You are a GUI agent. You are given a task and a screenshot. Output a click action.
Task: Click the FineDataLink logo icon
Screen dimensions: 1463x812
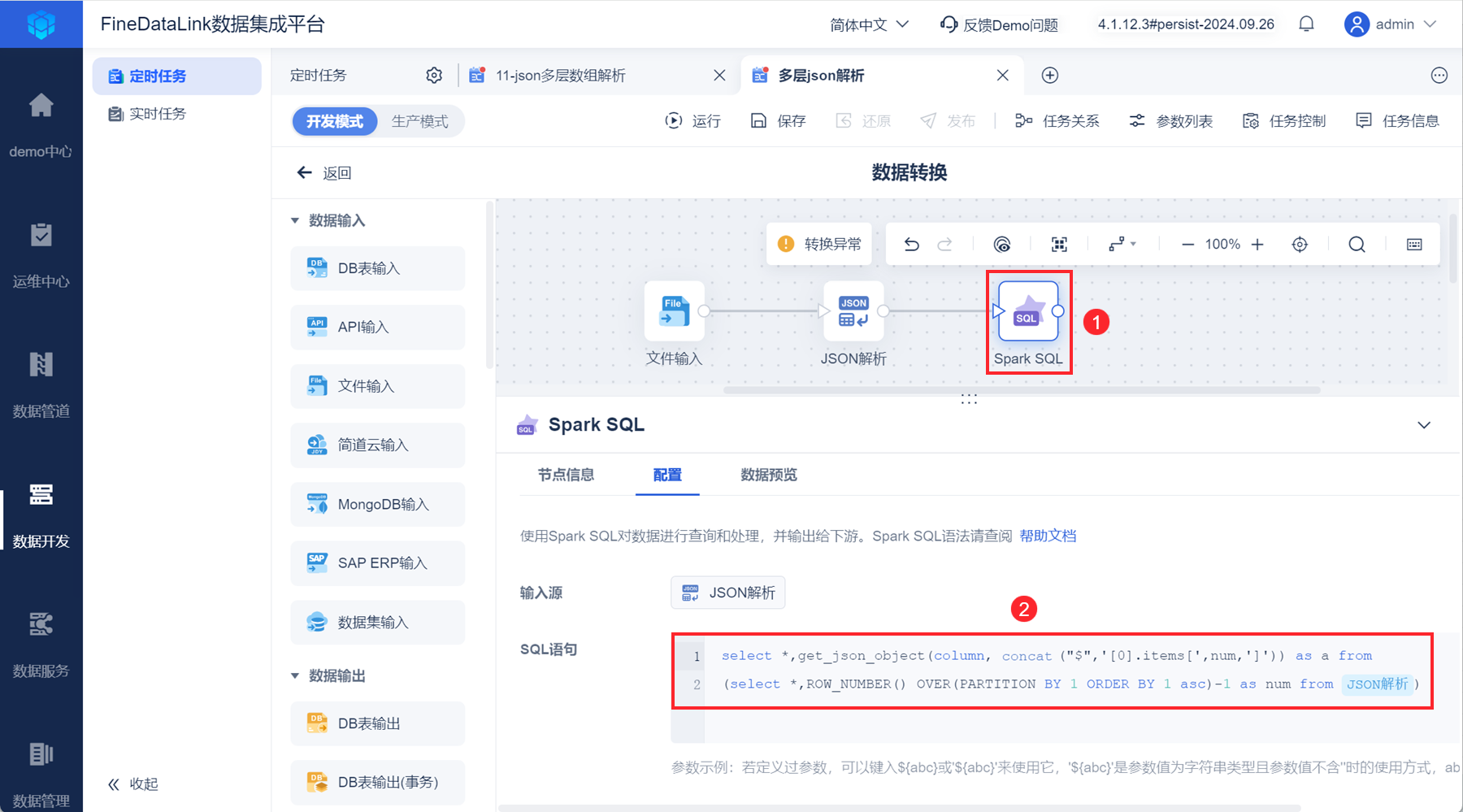(x=41, y=24)
